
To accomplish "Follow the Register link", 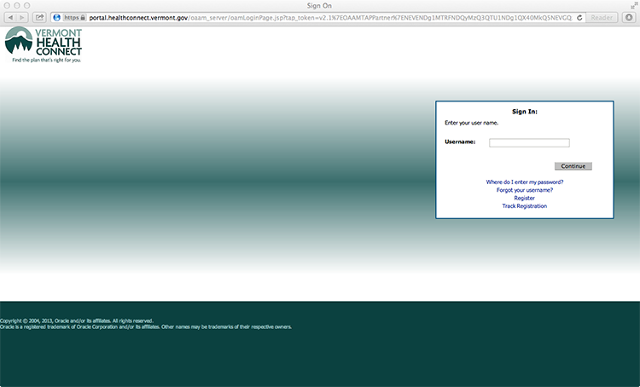I will pos(524,198).
